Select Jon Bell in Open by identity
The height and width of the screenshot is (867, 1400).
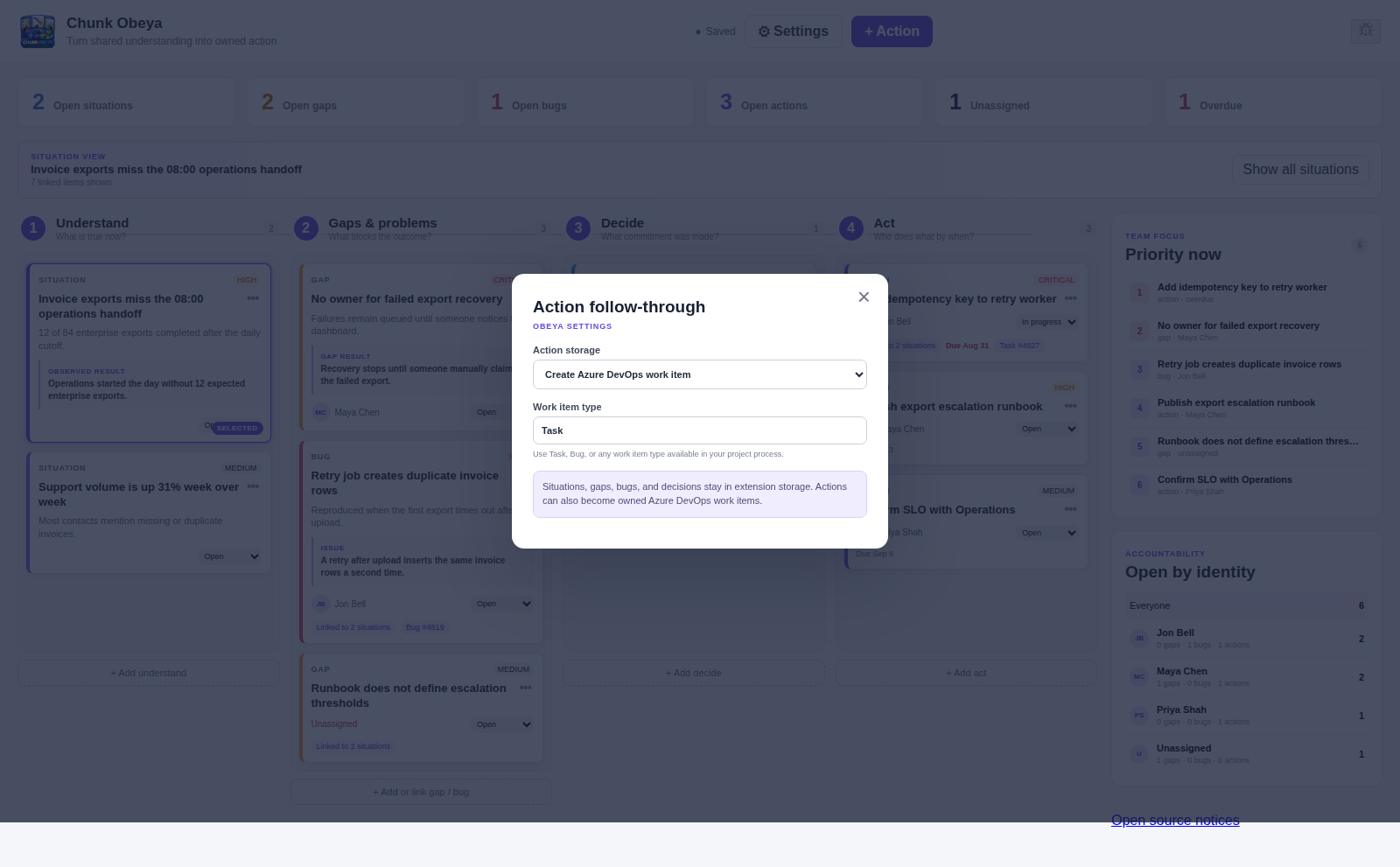[1247, 639]
